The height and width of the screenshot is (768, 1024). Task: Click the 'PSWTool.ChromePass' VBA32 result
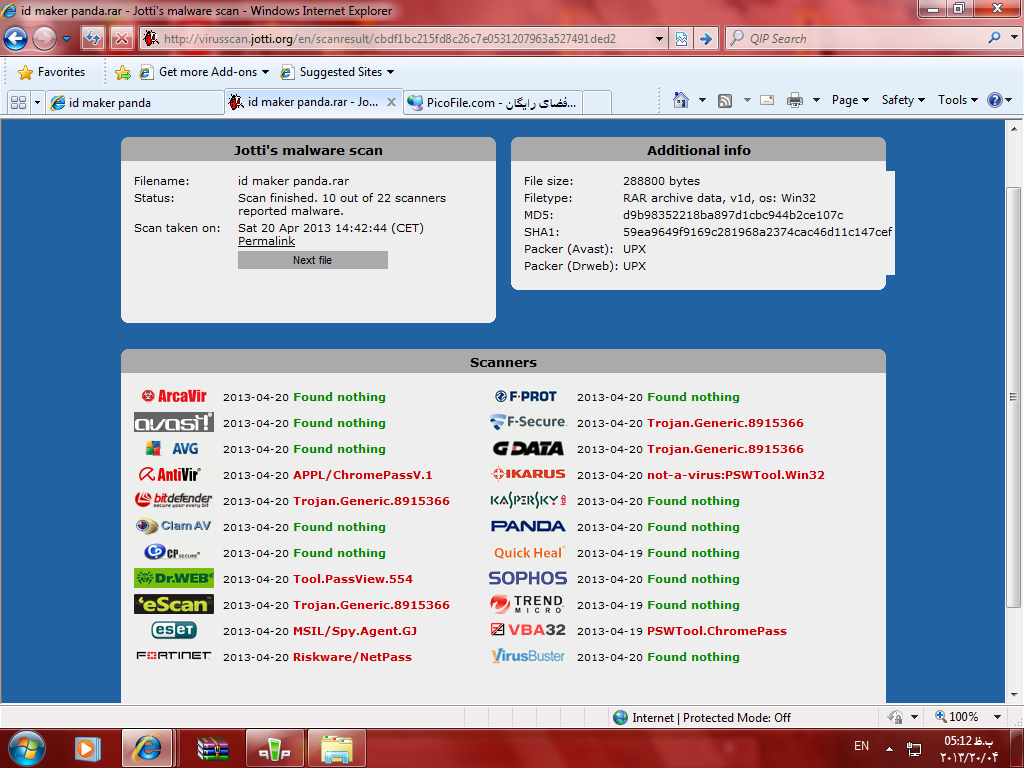click(717, 631)
